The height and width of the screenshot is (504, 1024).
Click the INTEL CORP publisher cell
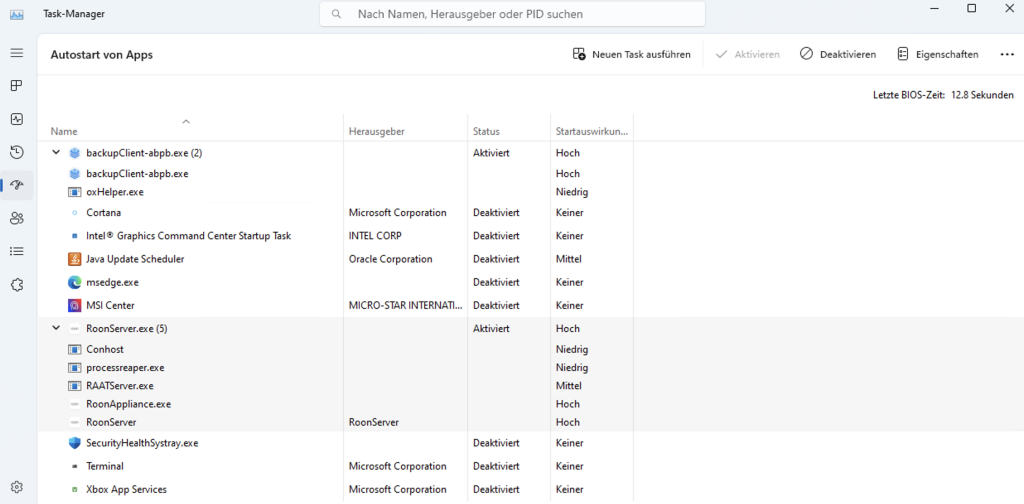pyautogui.click(x=375, y=236)
